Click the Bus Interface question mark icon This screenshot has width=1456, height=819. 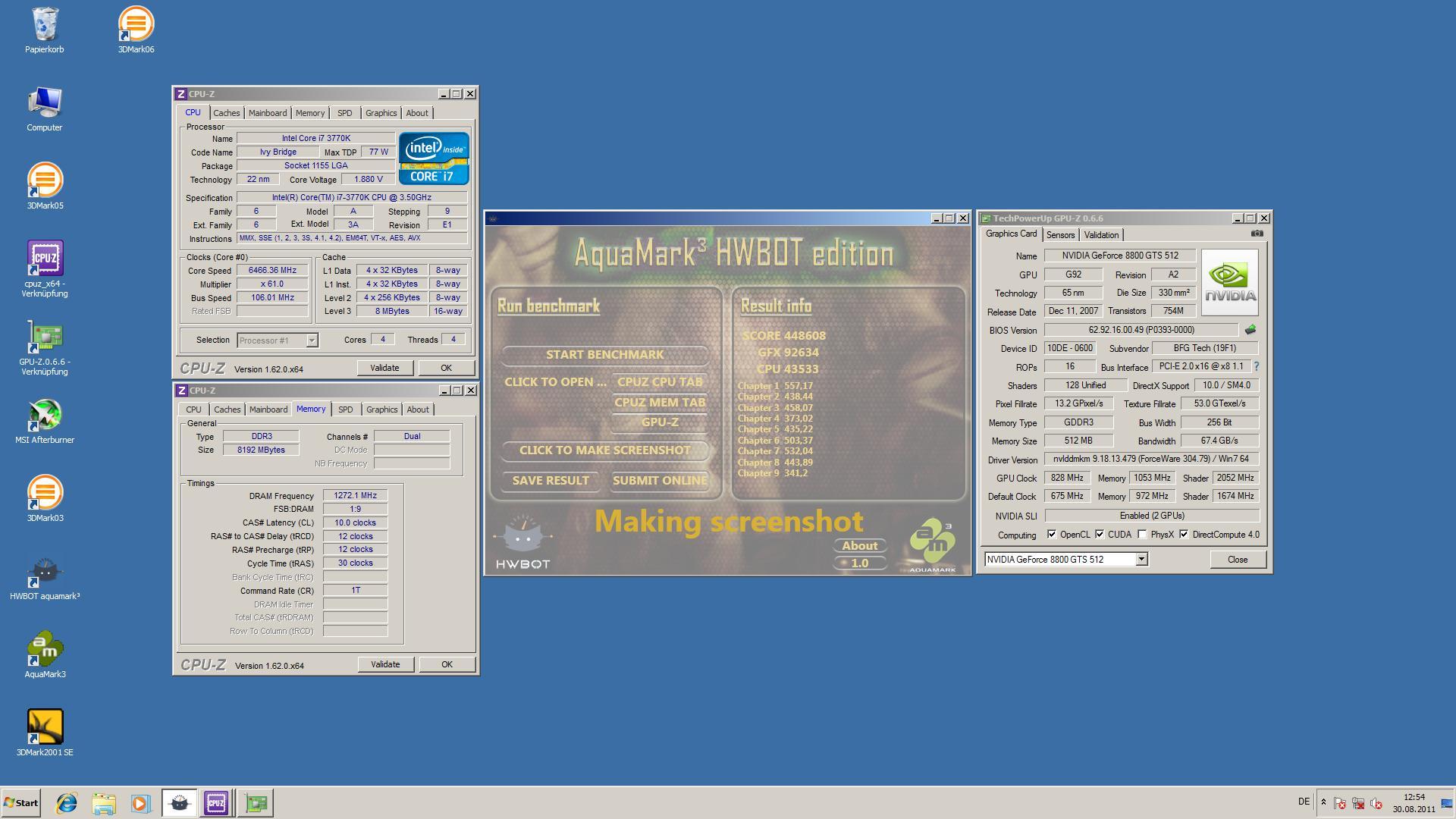(x=1256, y=366)
